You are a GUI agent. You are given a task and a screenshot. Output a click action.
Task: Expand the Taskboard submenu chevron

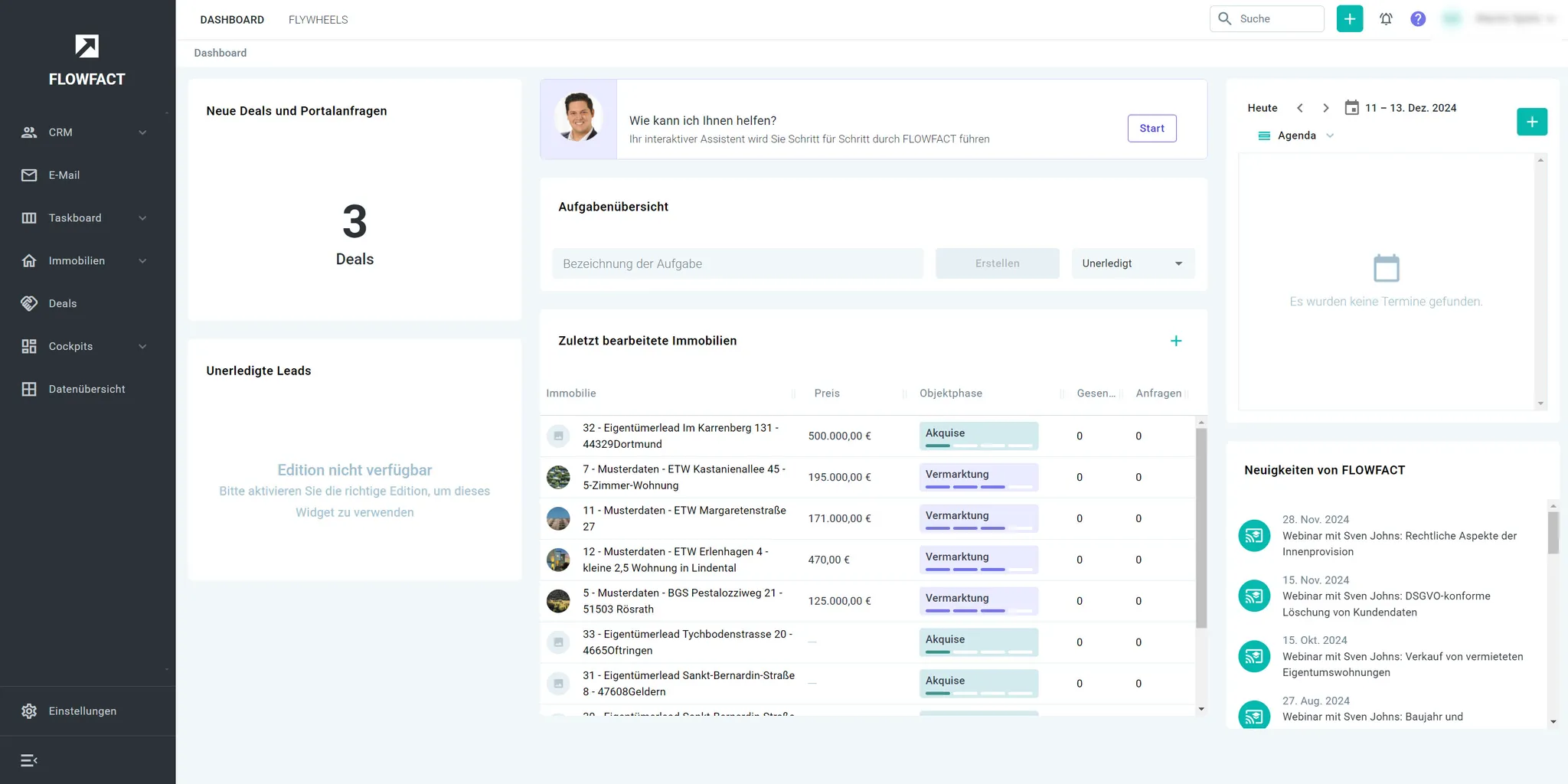[142, 218]
